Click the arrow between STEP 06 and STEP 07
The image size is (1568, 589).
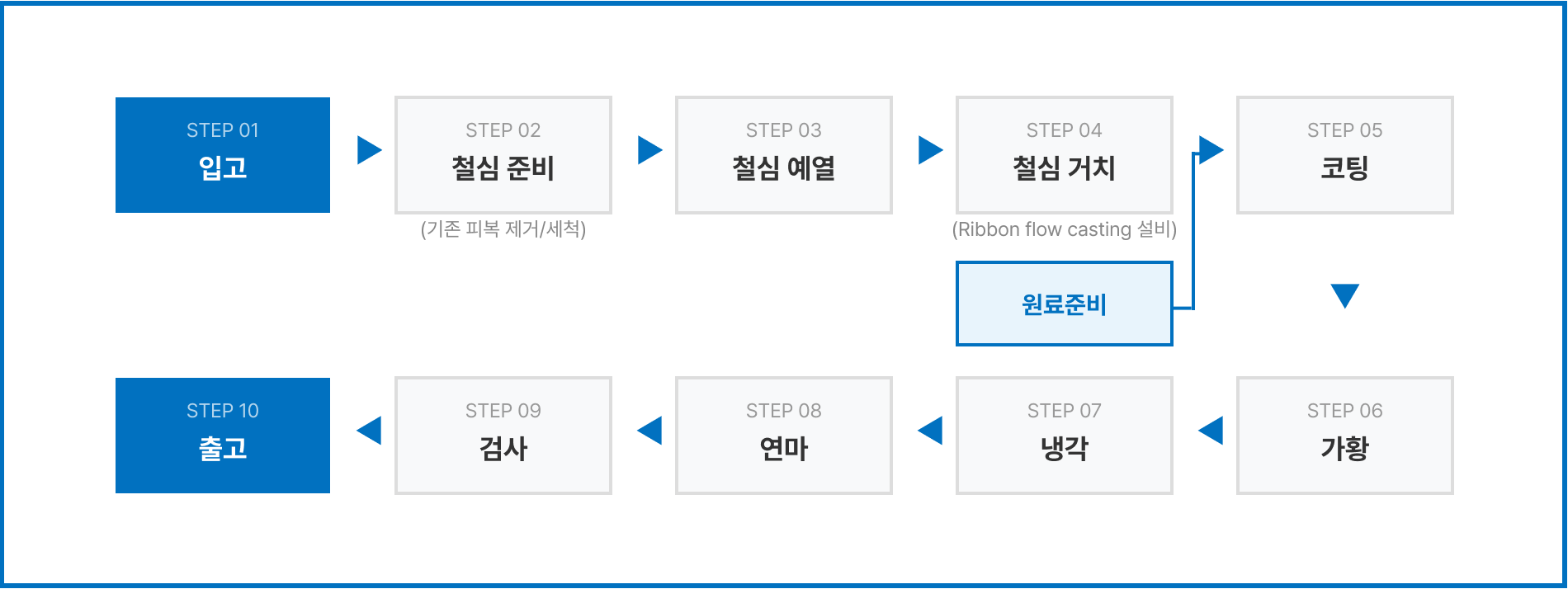pyautogui.click(x=1211, y=431)
